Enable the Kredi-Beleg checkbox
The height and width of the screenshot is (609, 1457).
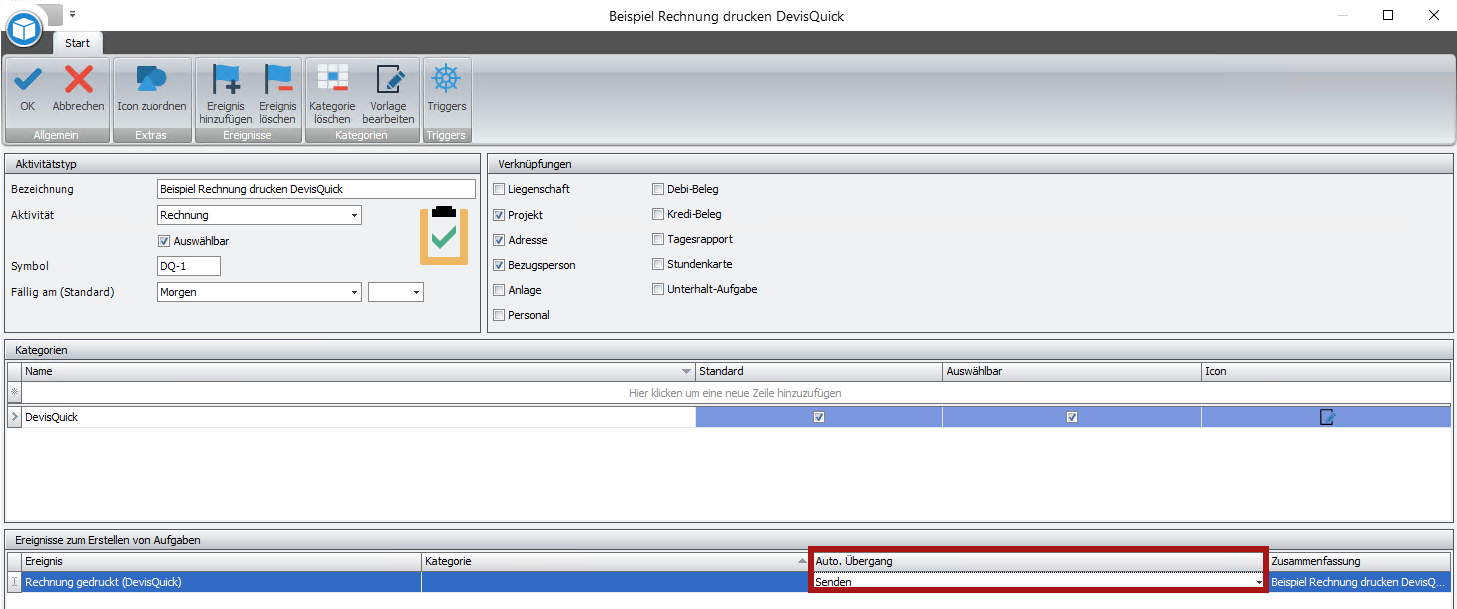[658, 214]
